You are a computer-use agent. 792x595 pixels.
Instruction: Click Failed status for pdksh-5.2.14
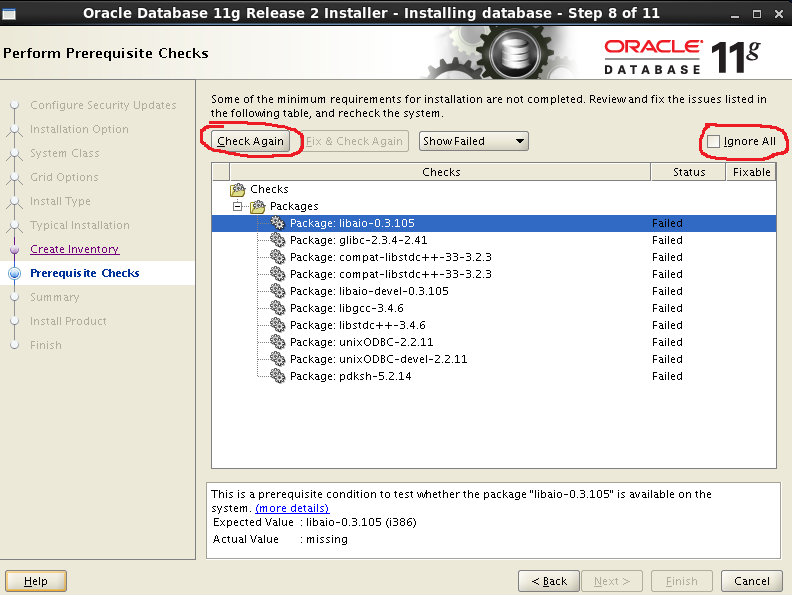coord(667,376)
